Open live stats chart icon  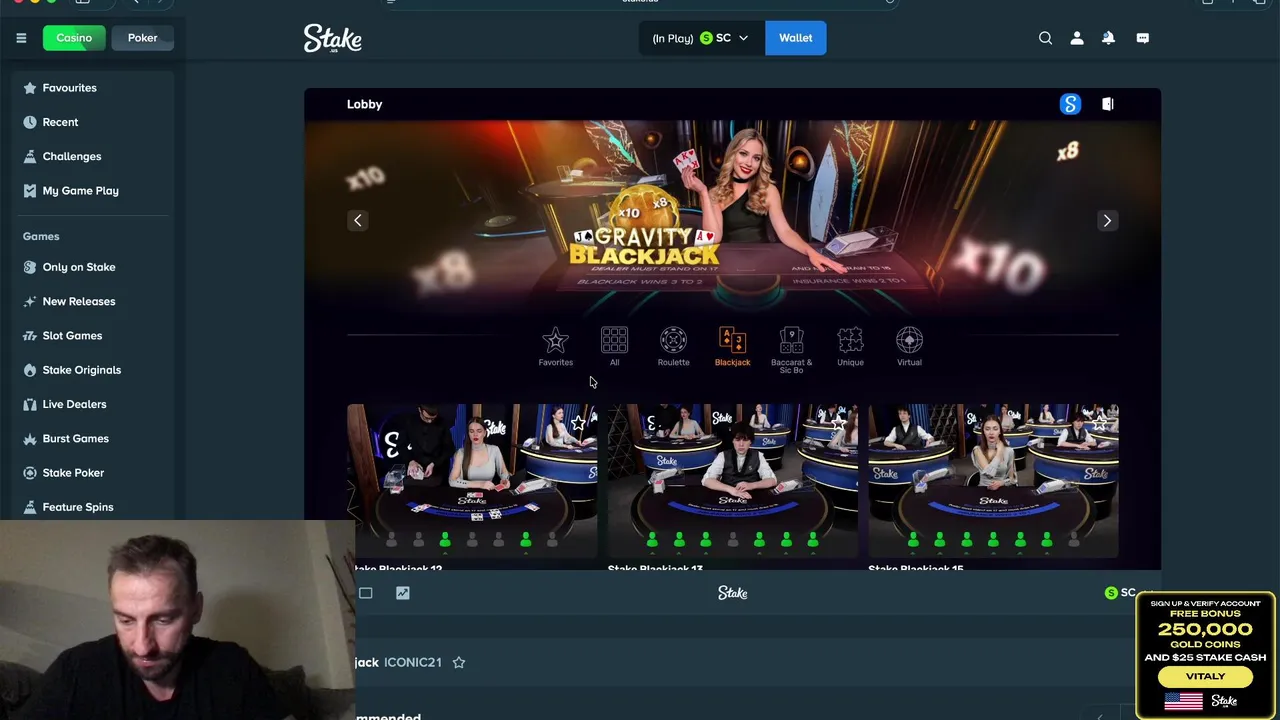click(402, 593)
